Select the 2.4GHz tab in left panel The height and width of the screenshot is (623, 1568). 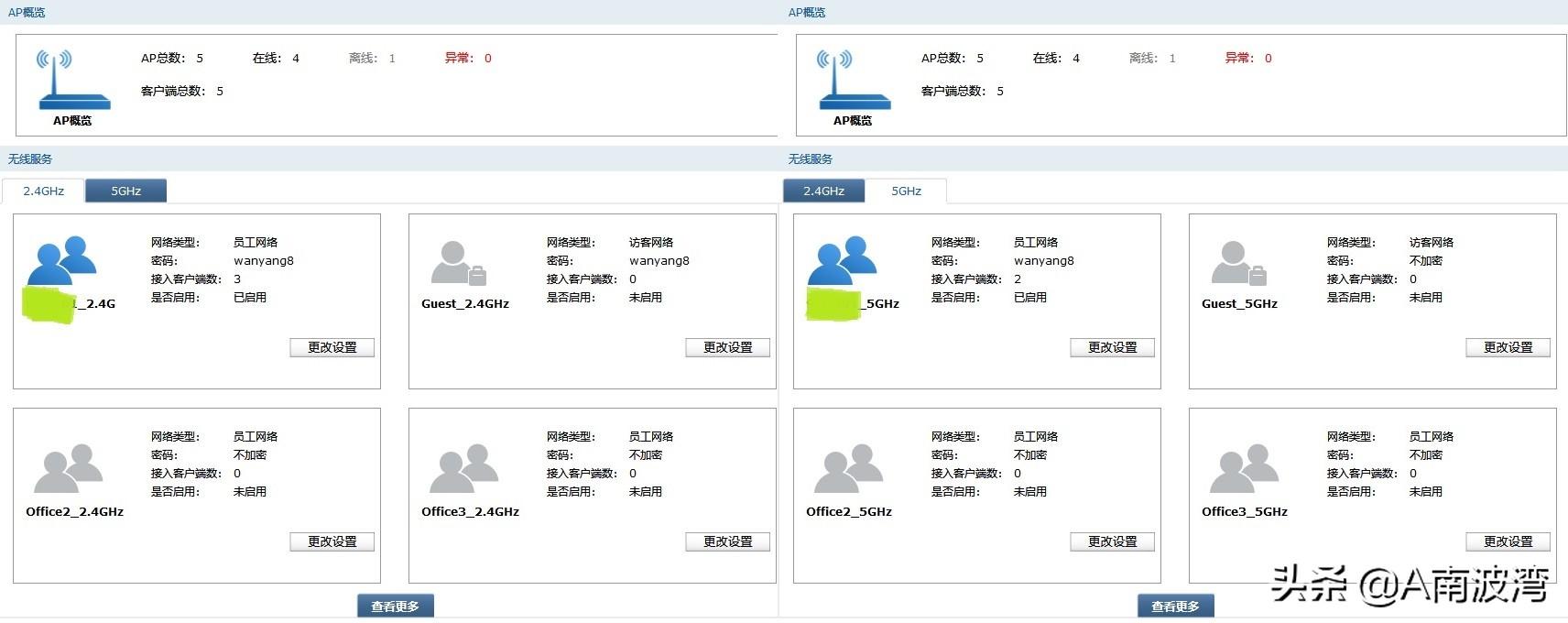pos(43,191)
